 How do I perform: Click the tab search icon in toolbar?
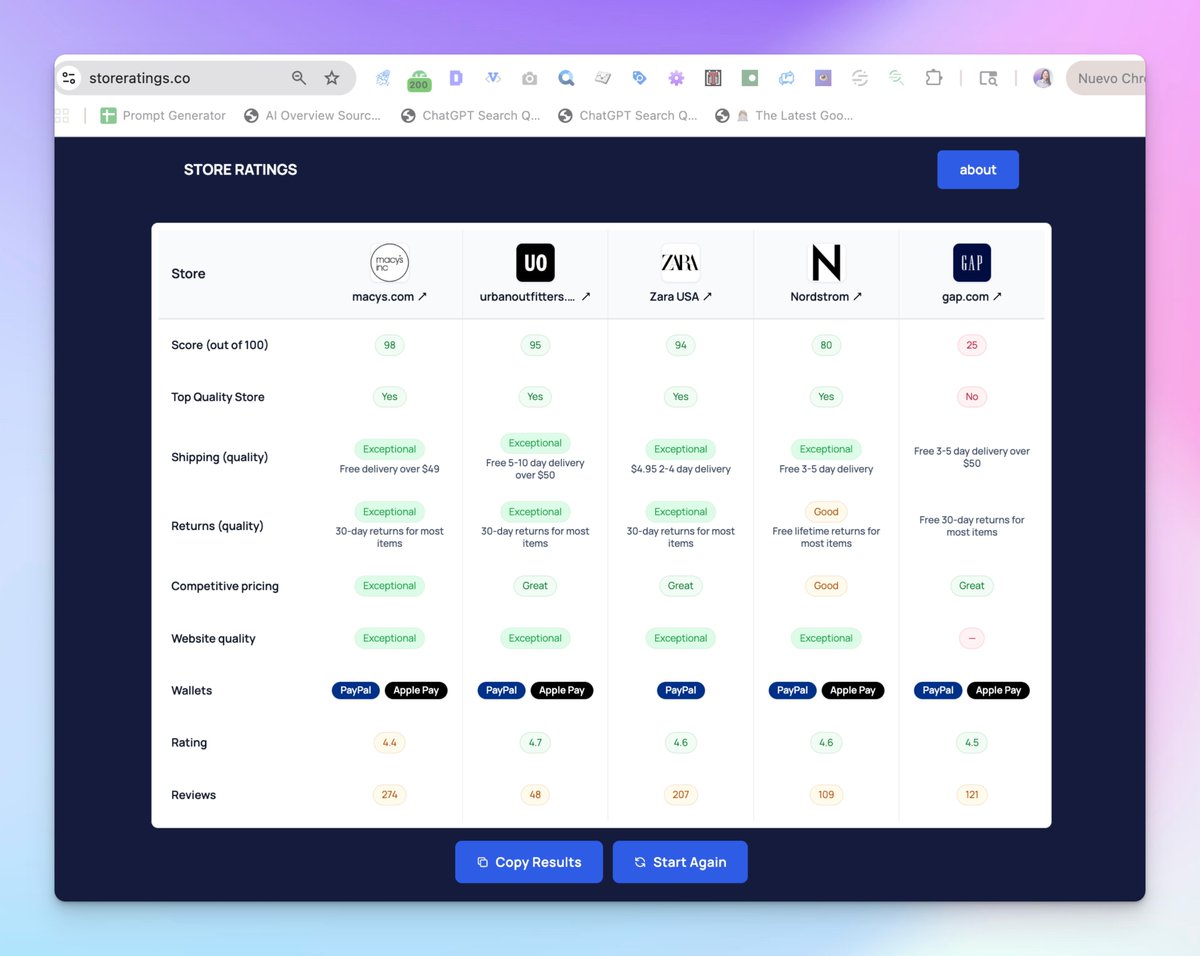pos(988,78)
